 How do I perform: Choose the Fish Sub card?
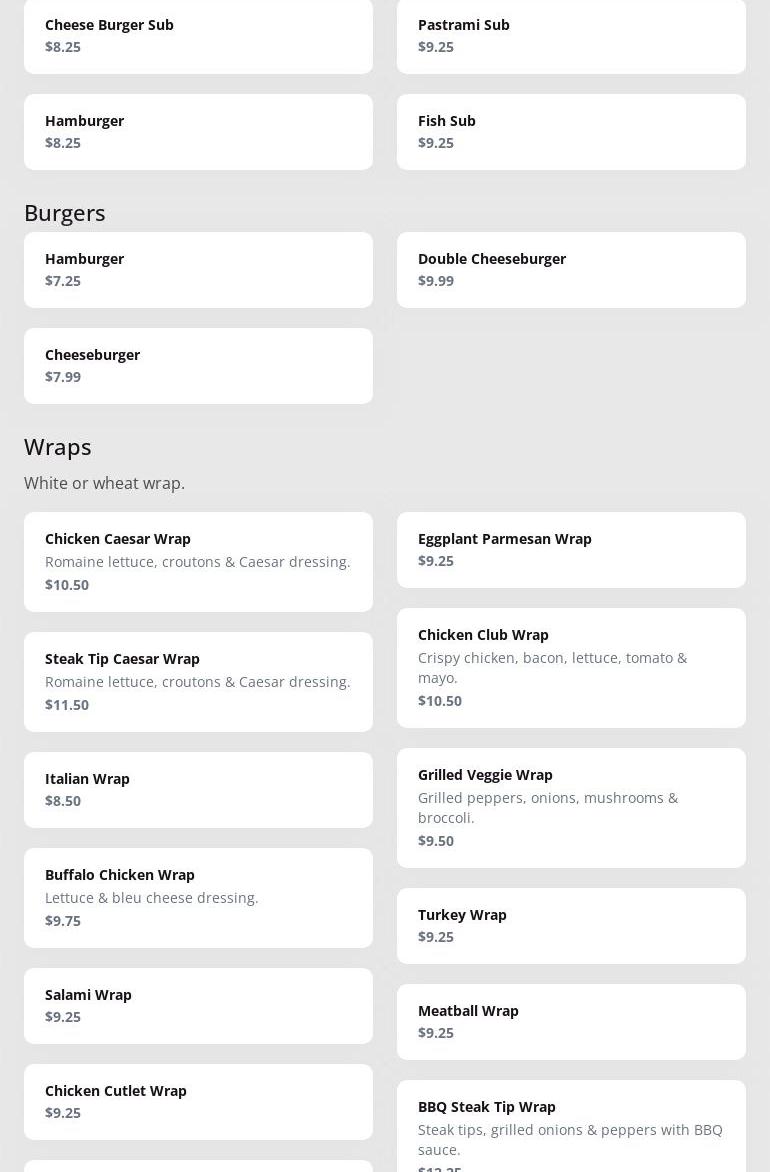click(571, 132)
